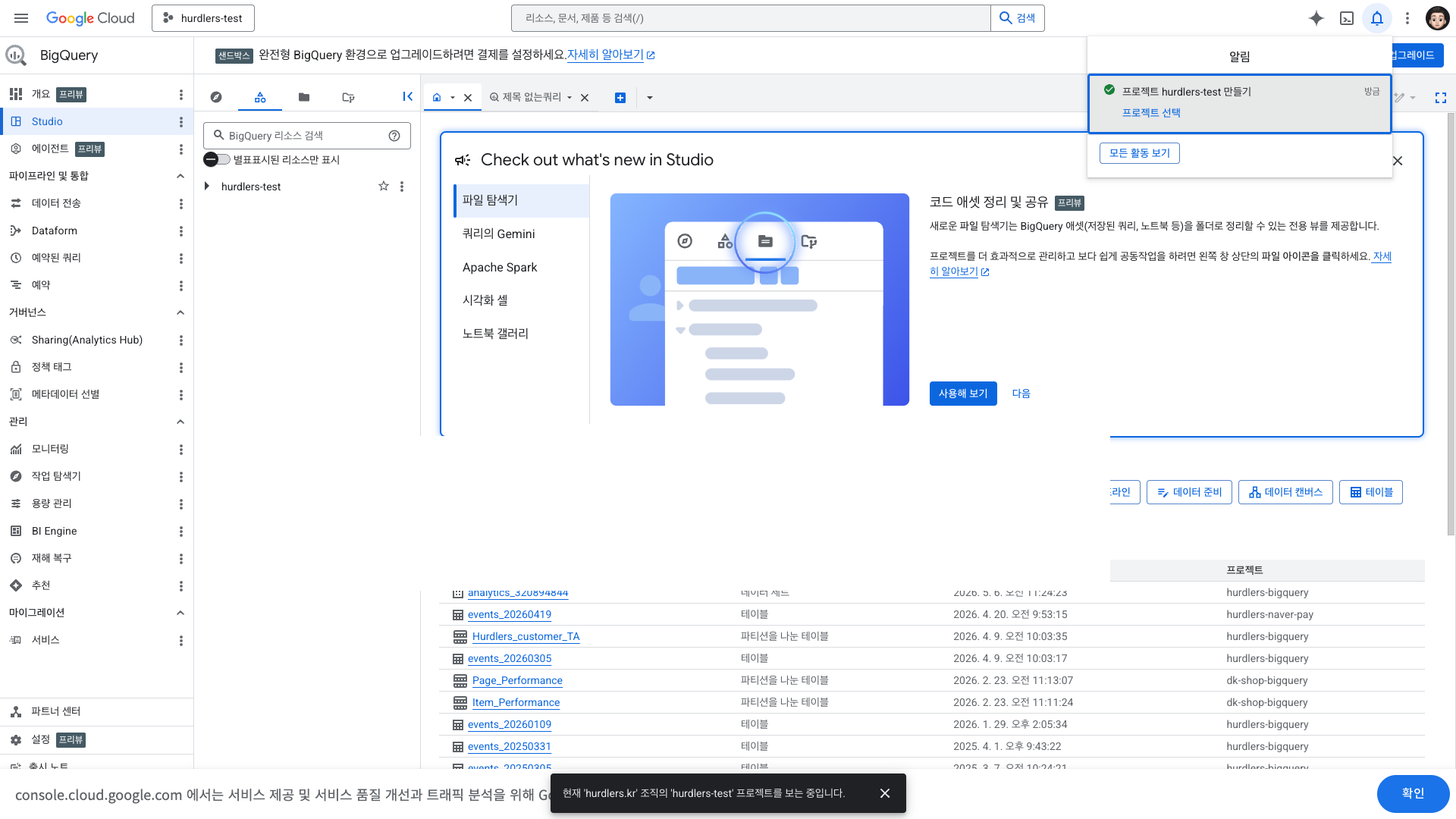Close the 제목 없는쿼리 tab
The image size is (1456, 819).
point(585,98)
